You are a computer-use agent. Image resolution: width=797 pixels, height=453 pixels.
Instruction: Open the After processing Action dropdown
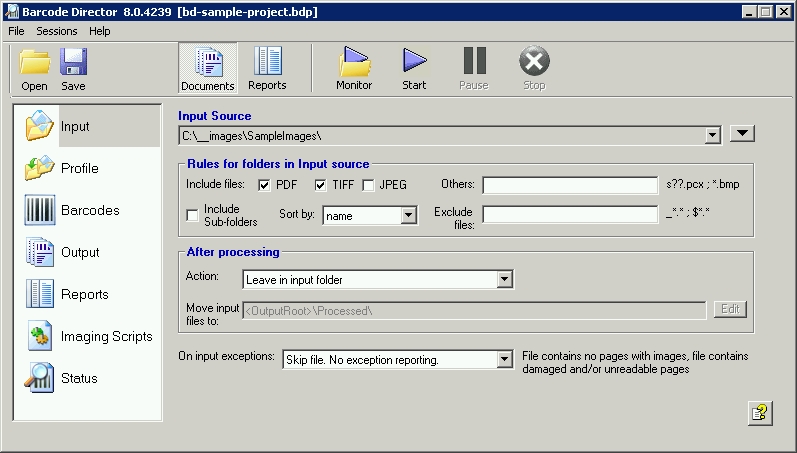tap(504, 280)
